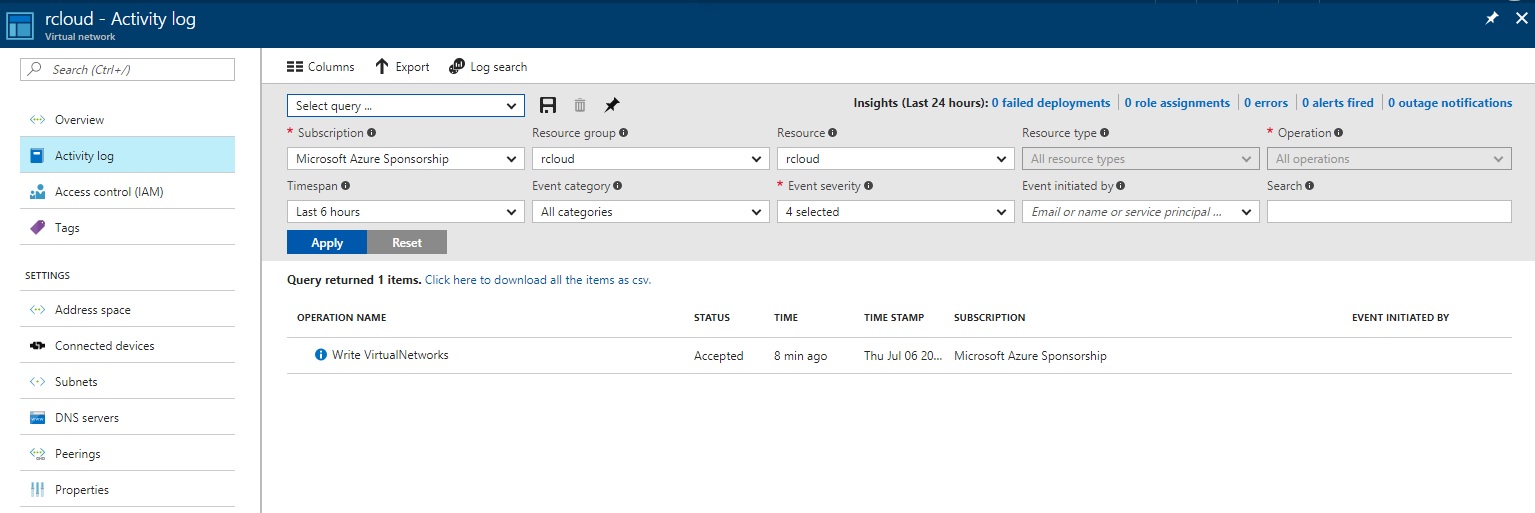The width and height of the screenshot is (1535, 513).
Task: Click the Accepted status cell
Action: click(x=719, y=356)
